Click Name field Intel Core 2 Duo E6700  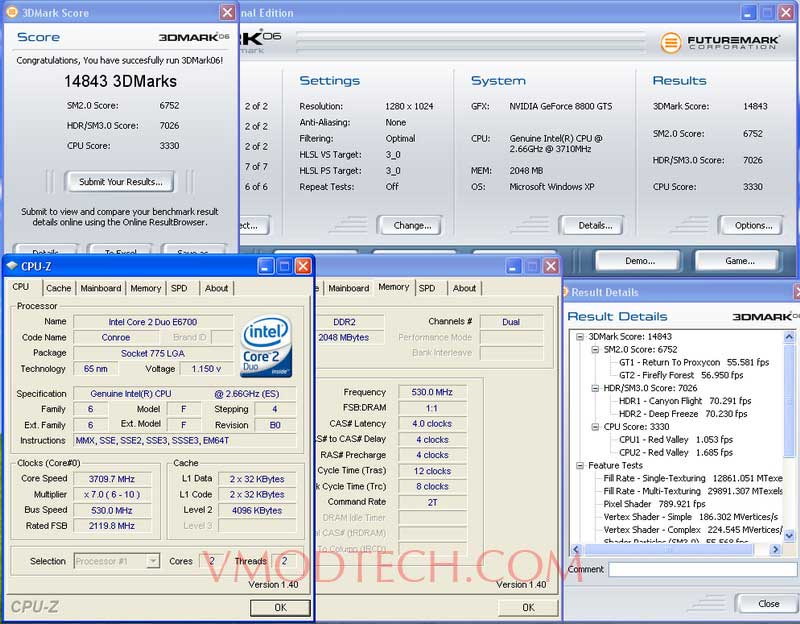coord(153,322)
